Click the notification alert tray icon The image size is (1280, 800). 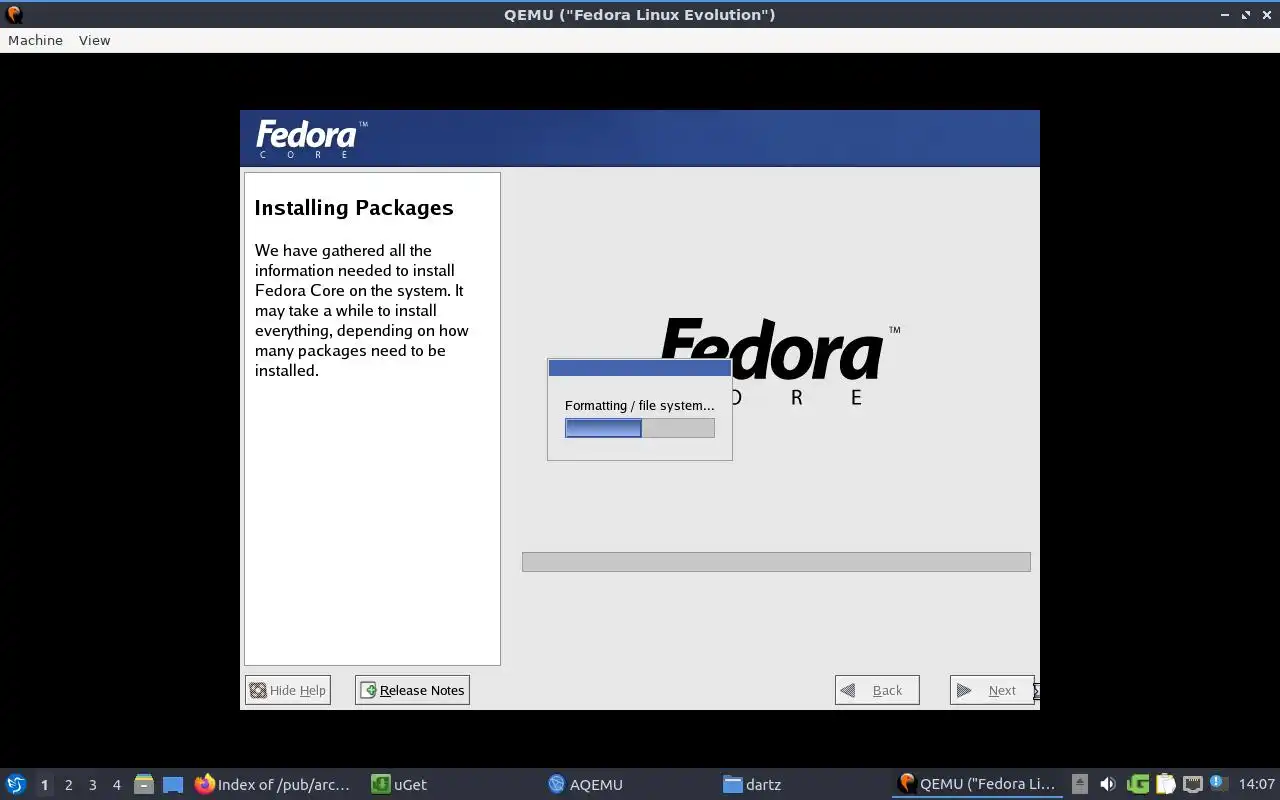pyautogui.click(x=1218, y=783)
